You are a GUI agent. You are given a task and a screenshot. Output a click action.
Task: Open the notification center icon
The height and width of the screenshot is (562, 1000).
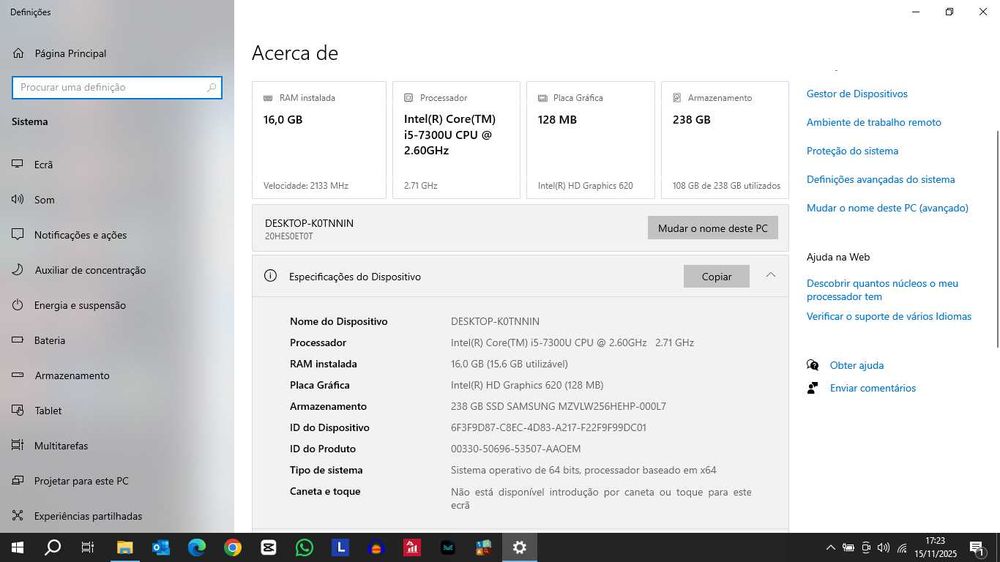[978, 547]
